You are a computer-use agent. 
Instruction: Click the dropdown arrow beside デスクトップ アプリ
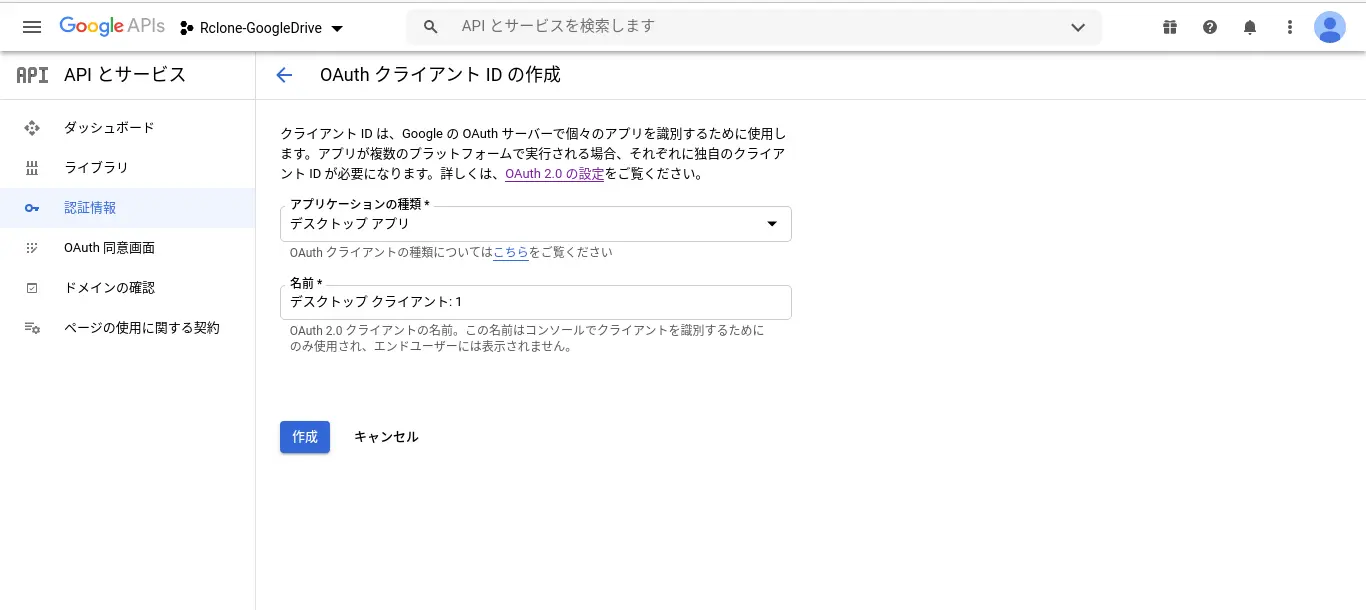tap(771, 224)
